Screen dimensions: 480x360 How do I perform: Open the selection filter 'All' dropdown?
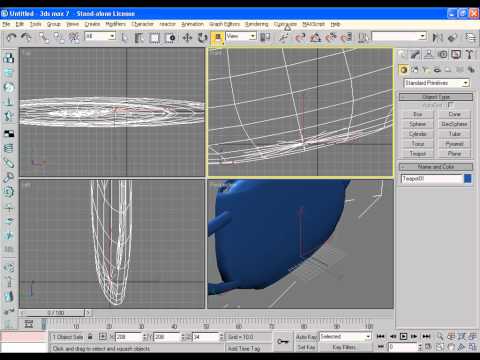pyautogui.click(x=100, y=36)
